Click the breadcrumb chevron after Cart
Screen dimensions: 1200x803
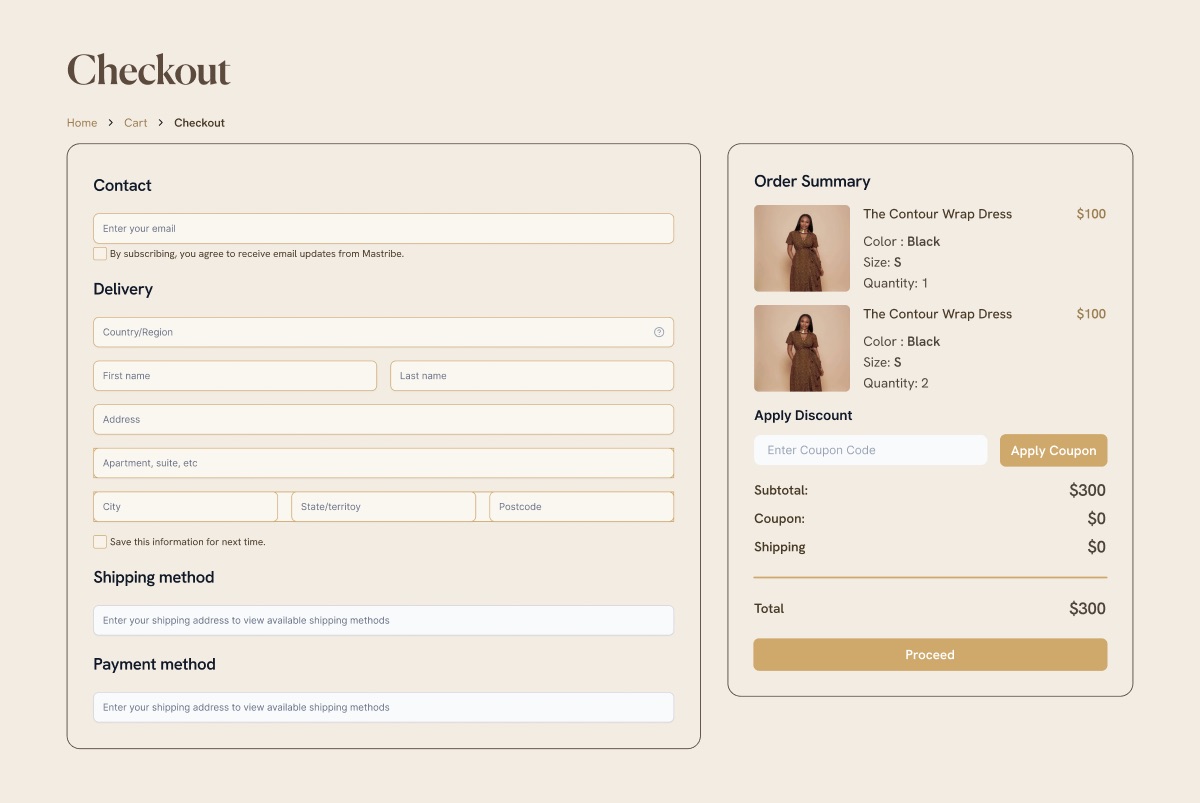[x=161, y=123]
